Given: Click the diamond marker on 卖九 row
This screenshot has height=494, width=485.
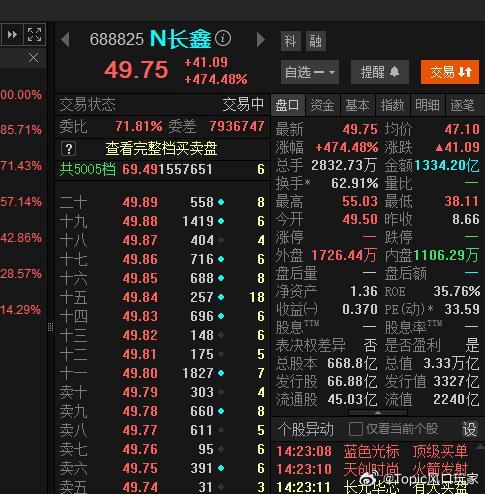Looking at the screenshot, I should [221, 411].
